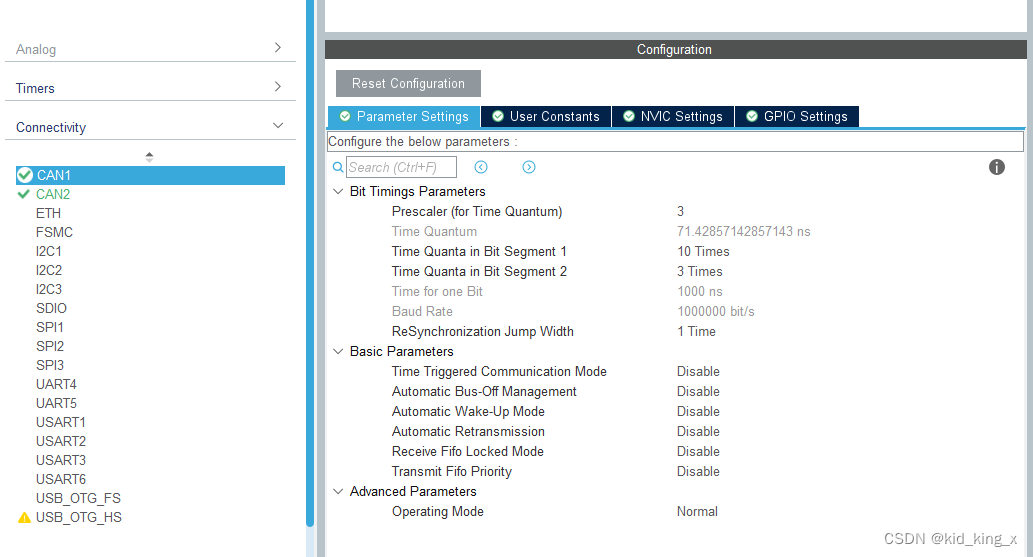Image resolution: width=1033 pixels, height=557 pixels.
Task: Click the left panel vertical blue scrollbar
Action: tap(310, 264)
